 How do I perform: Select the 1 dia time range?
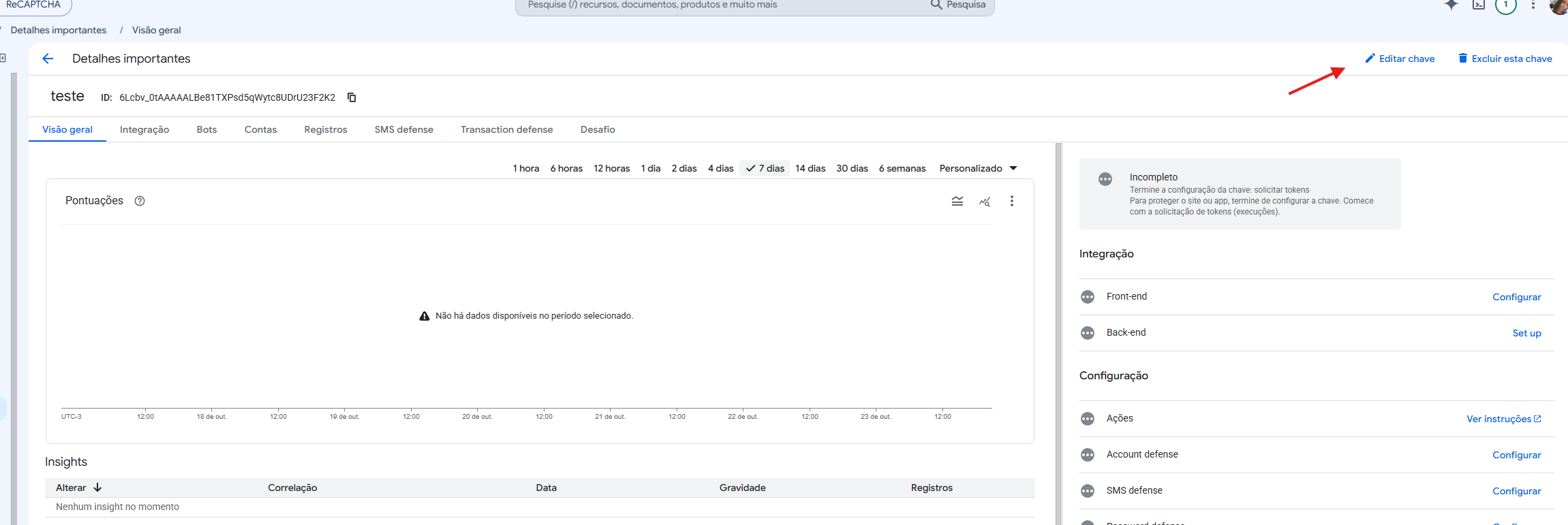[x=651, y=168]
